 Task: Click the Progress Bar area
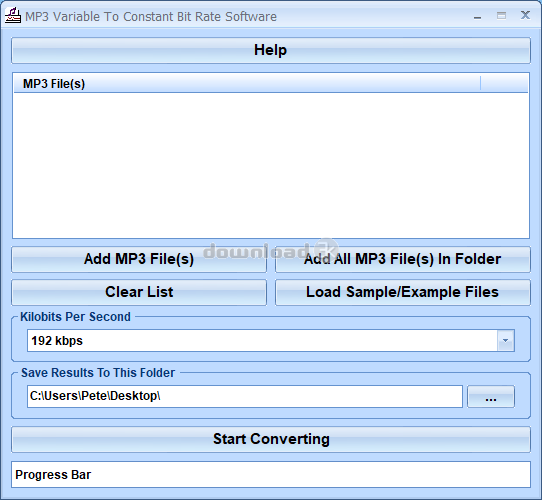(271, 475)
